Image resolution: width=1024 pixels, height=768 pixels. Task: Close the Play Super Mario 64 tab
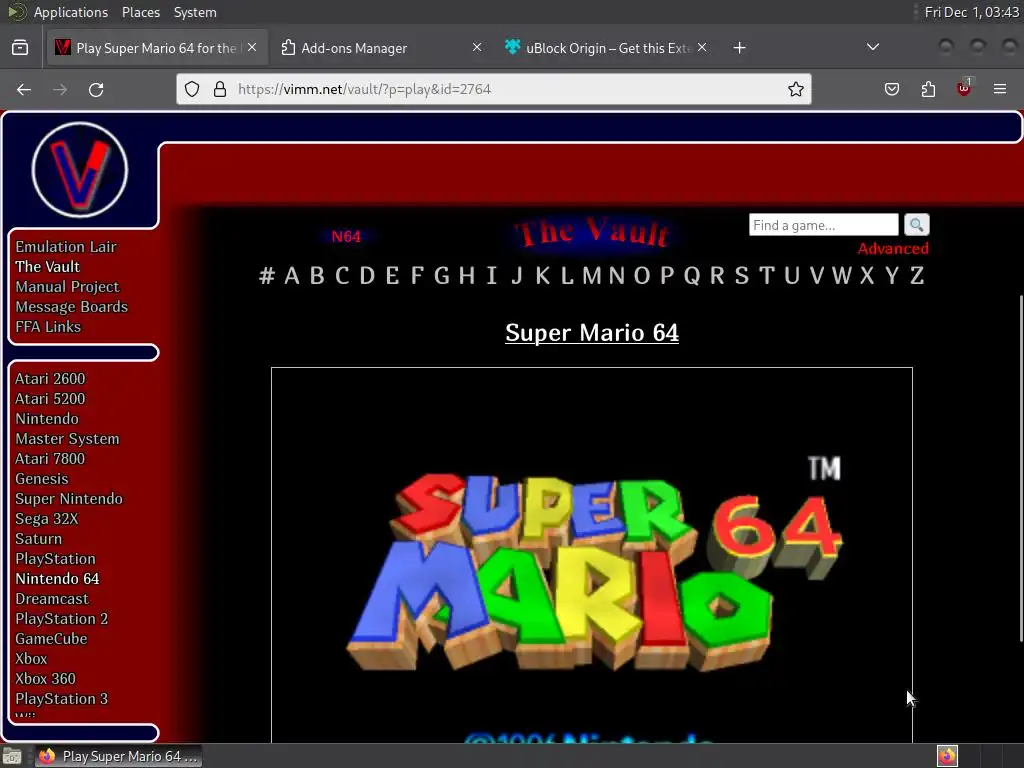pyautogui.click(x=252, y=47)
